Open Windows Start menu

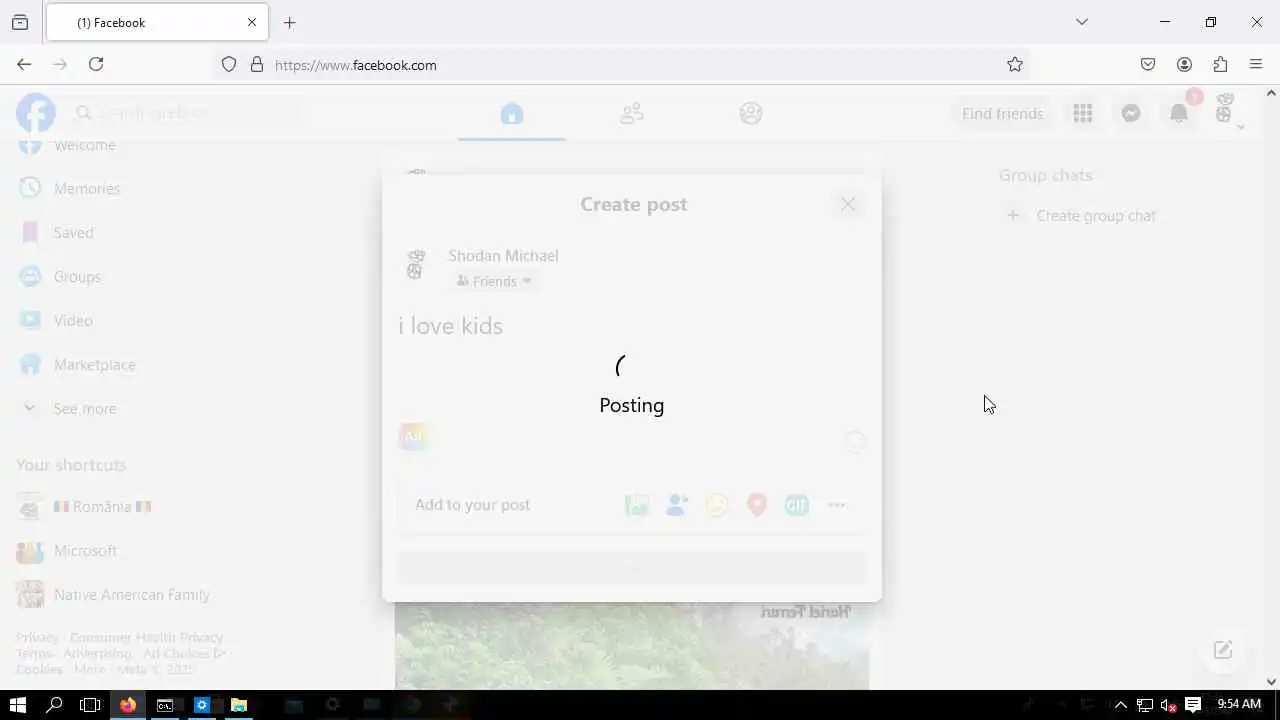[18, 705]
